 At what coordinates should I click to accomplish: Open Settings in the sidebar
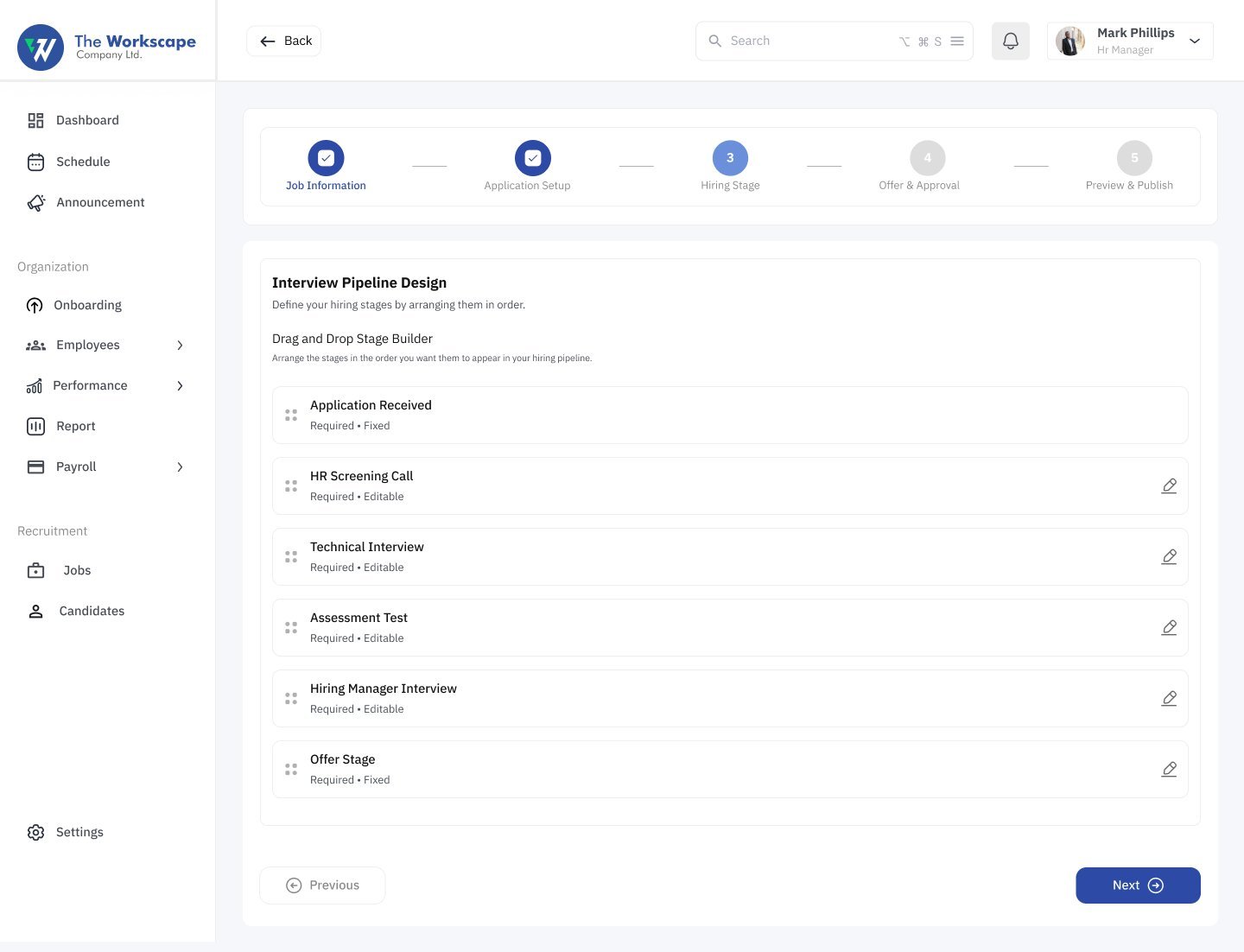click(x=66, y=832)
